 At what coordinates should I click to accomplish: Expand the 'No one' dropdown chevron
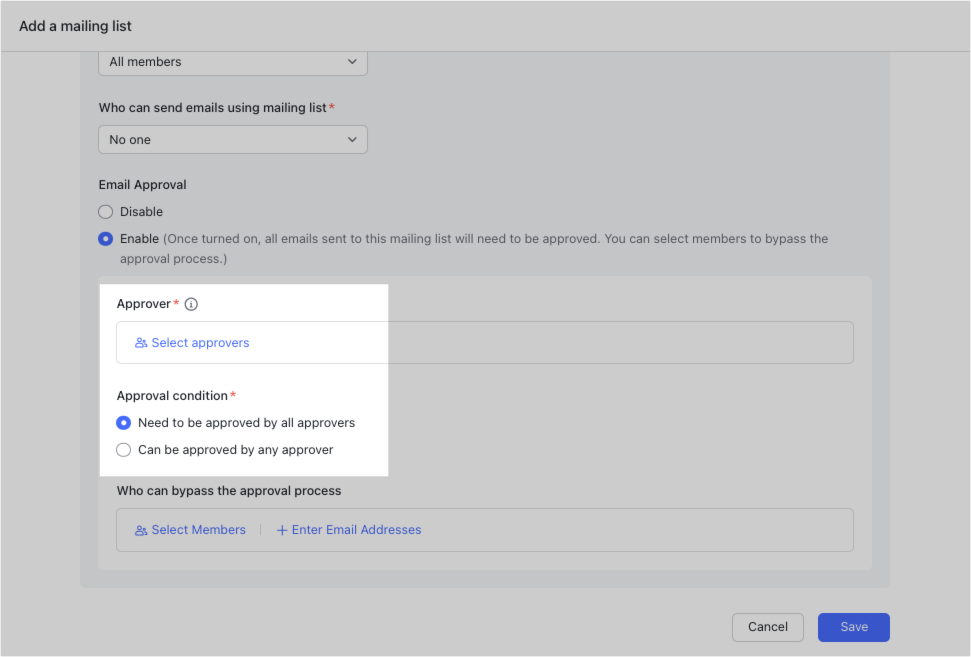pyautogui.click(x=352, y=139)
